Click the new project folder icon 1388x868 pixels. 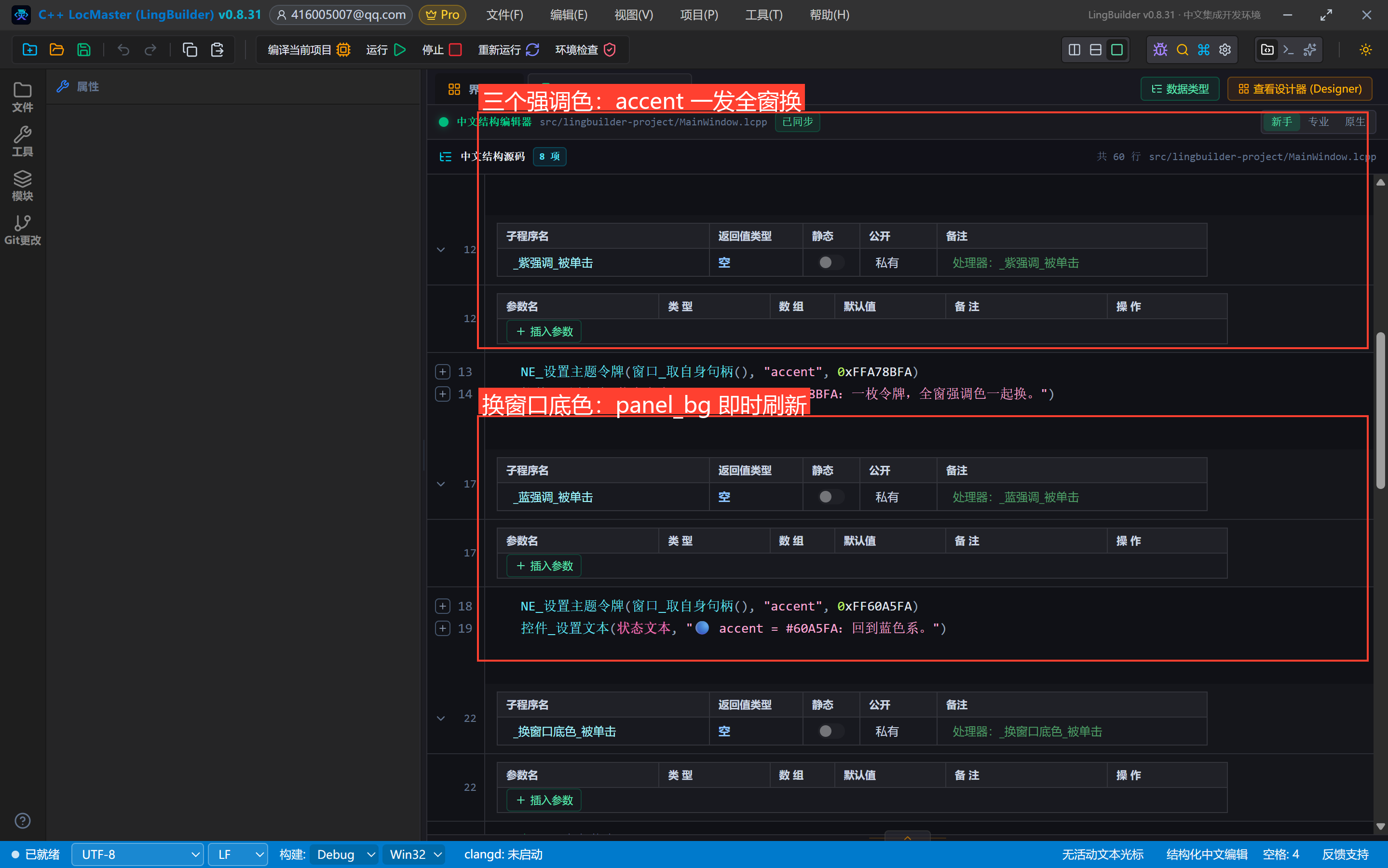coord(29,50)
